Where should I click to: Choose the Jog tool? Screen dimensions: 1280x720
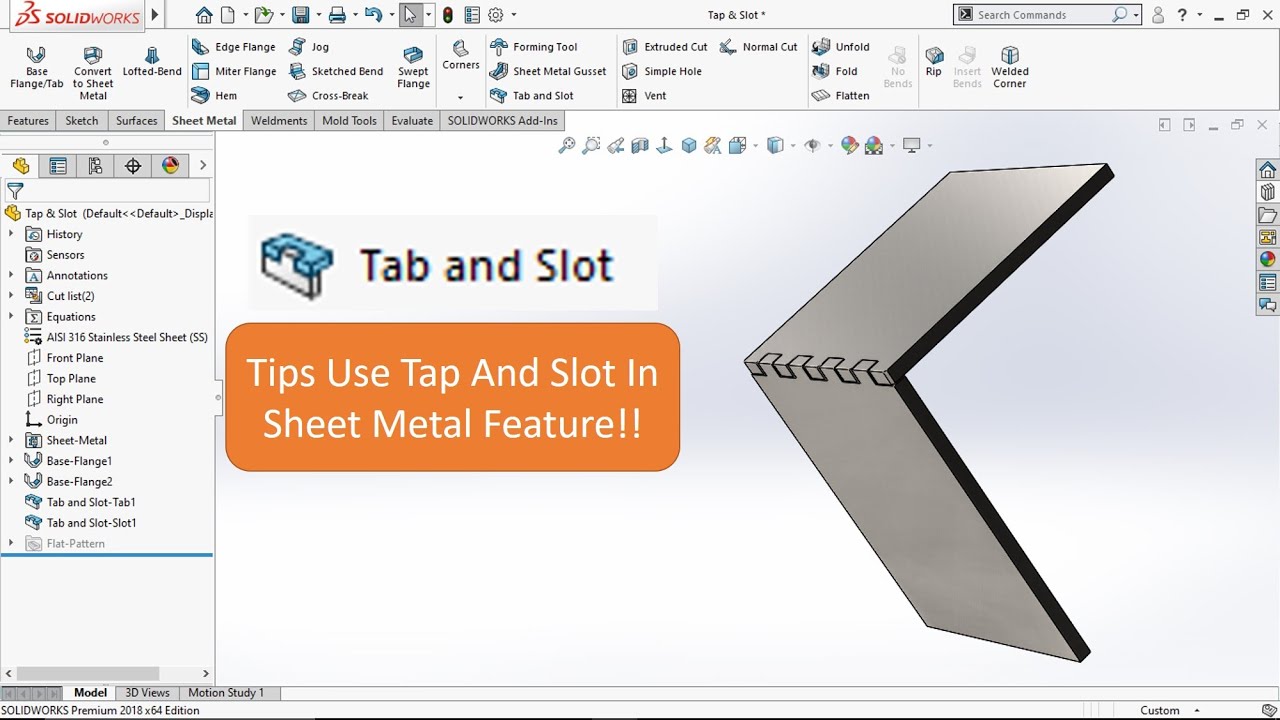(x=308, y=47)
